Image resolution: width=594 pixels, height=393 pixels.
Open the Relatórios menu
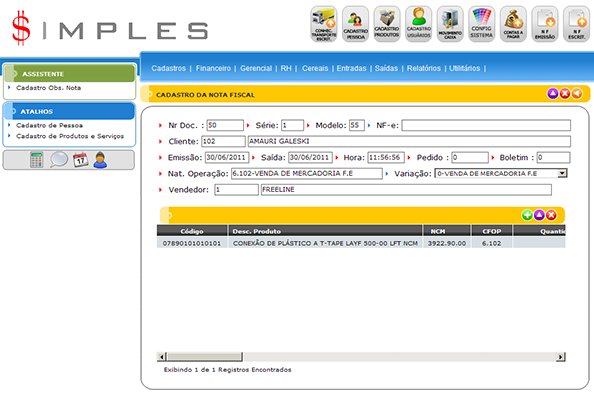point(424,68)
